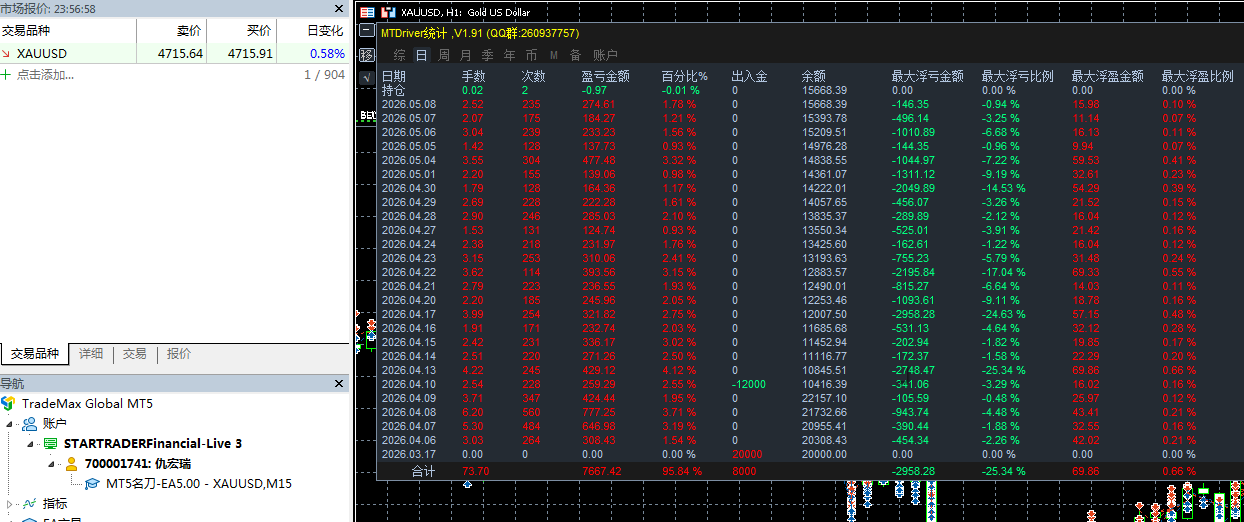1244x522 pixels.
Task: Click the 7667.42 total profit value
Action: pos(601,471)
